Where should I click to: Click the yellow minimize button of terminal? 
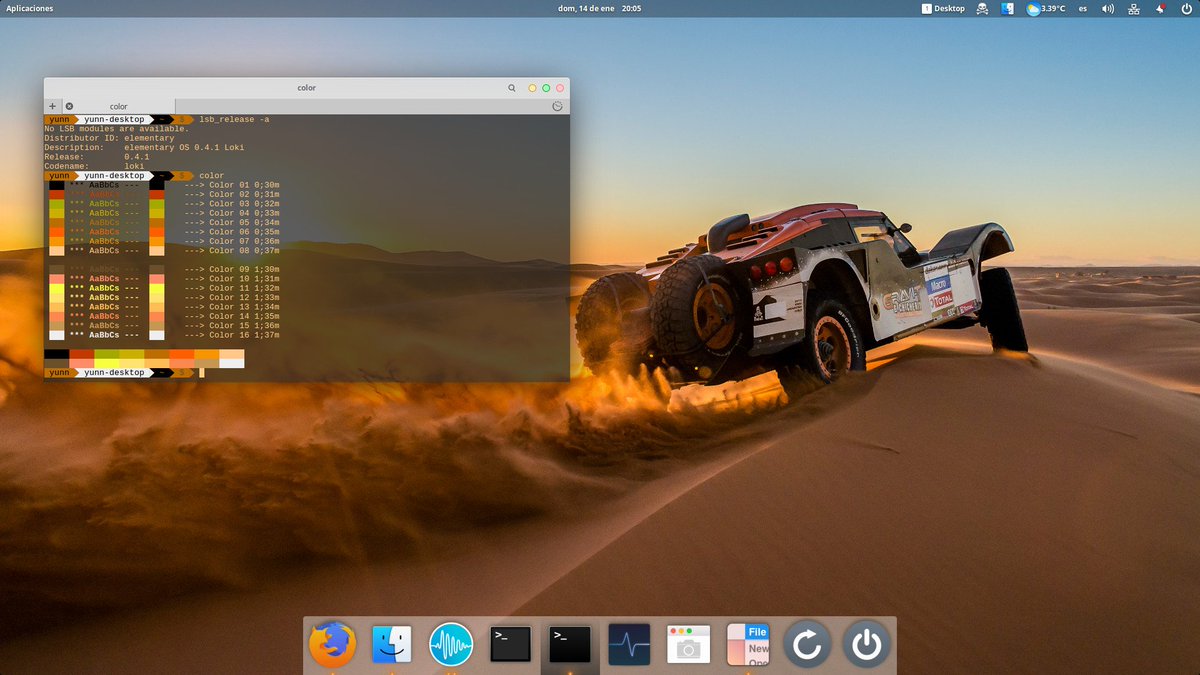point(532,88)
